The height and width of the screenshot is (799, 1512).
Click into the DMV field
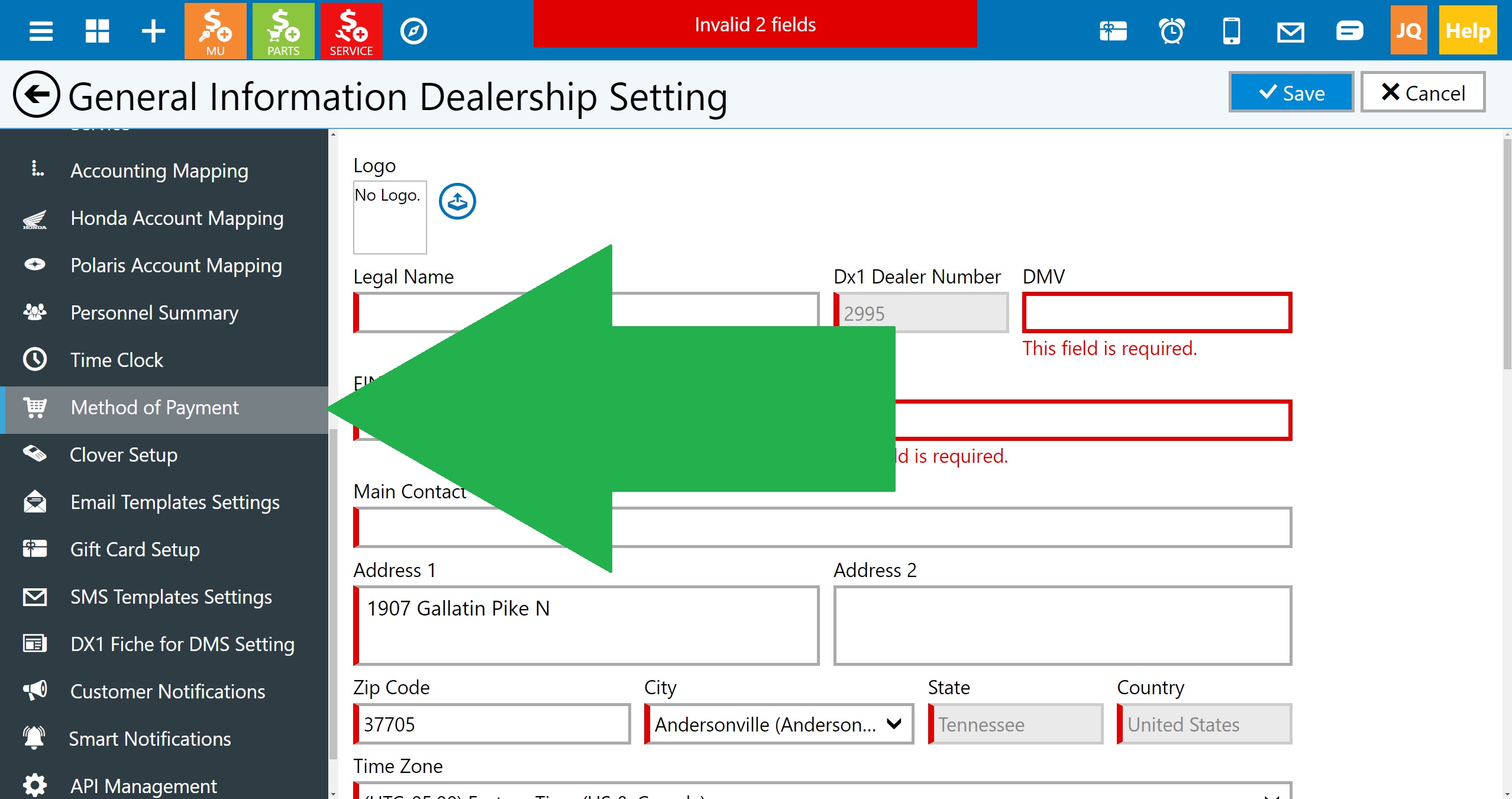point(1156,313)
